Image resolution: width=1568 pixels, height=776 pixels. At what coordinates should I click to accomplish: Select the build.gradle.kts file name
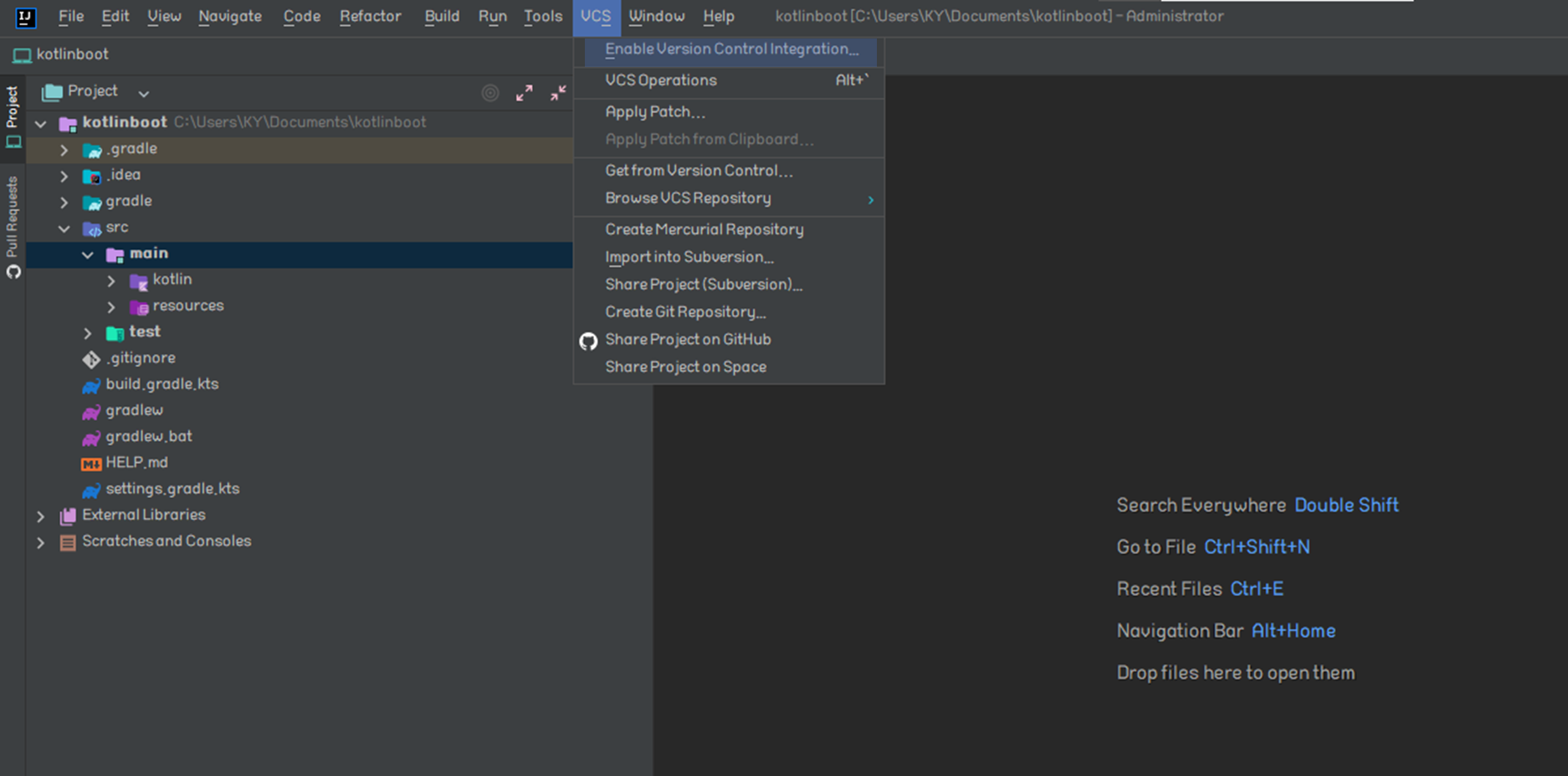click(x=162, y=384)
